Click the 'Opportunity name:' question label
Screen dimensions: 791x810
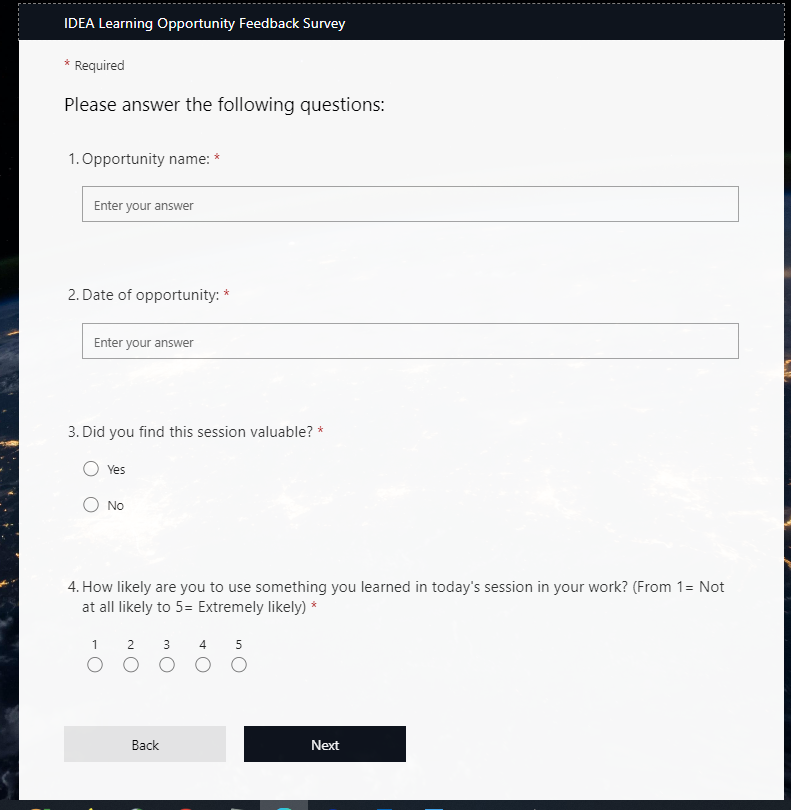pyautogui.click(x=146, y=159)
